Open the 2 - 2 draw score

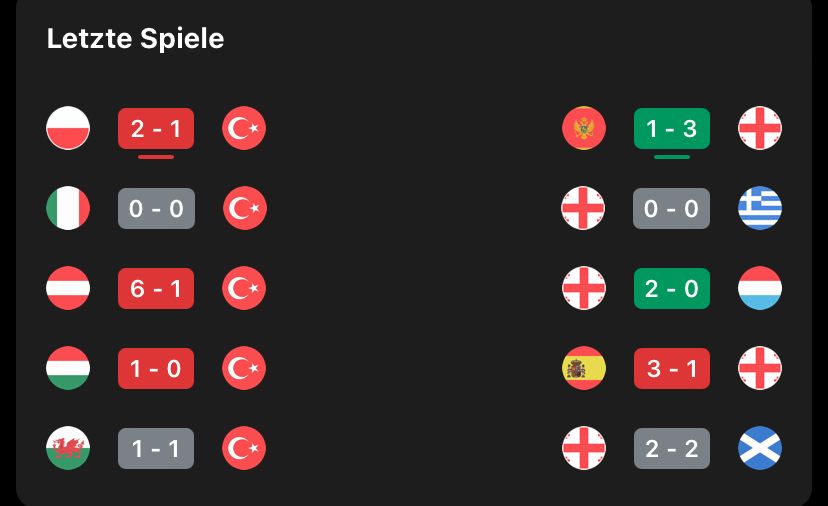point(672,448)
